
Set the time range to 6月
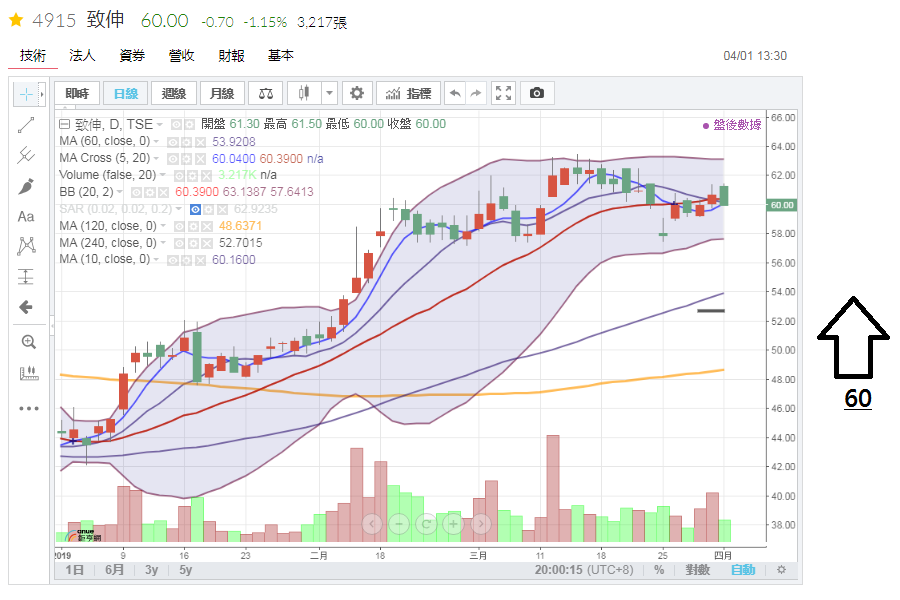(115, 570)
